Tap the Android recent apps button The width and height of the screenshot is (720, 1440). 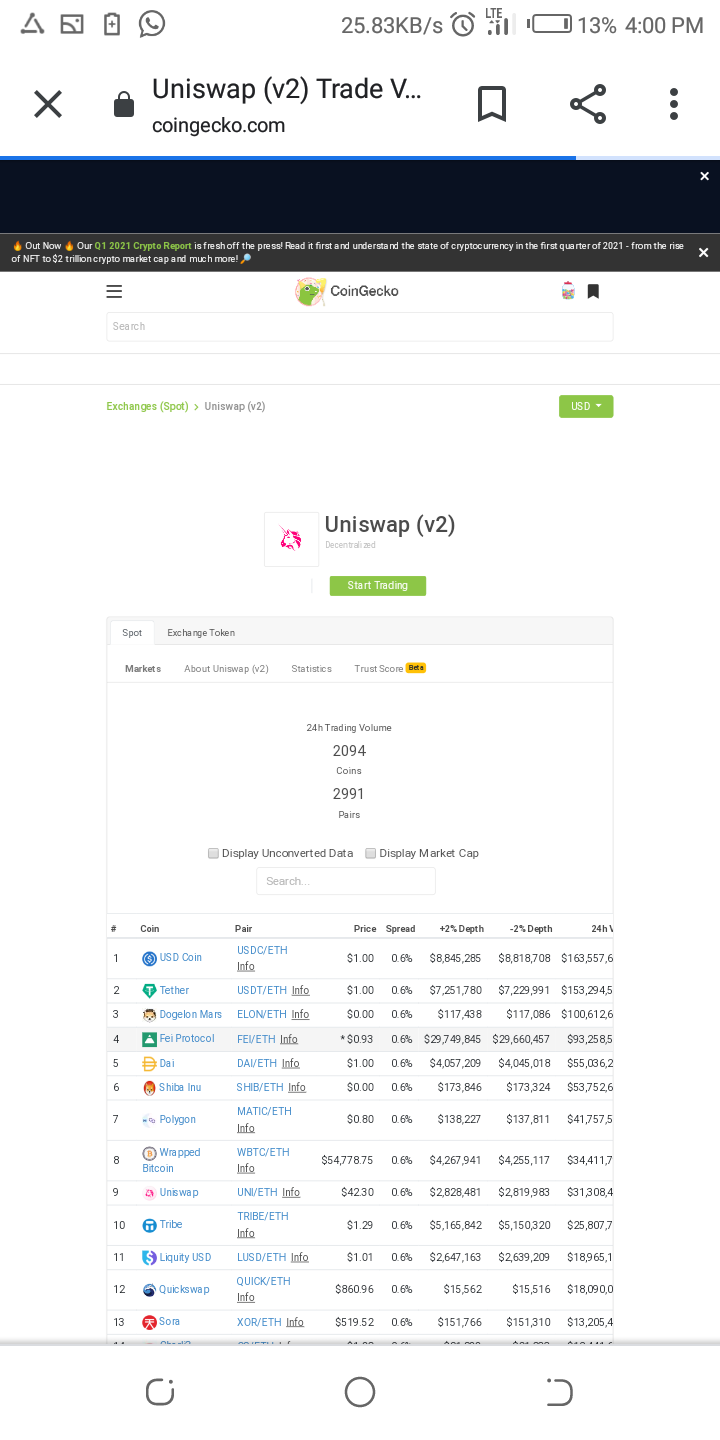point(160,1392)
